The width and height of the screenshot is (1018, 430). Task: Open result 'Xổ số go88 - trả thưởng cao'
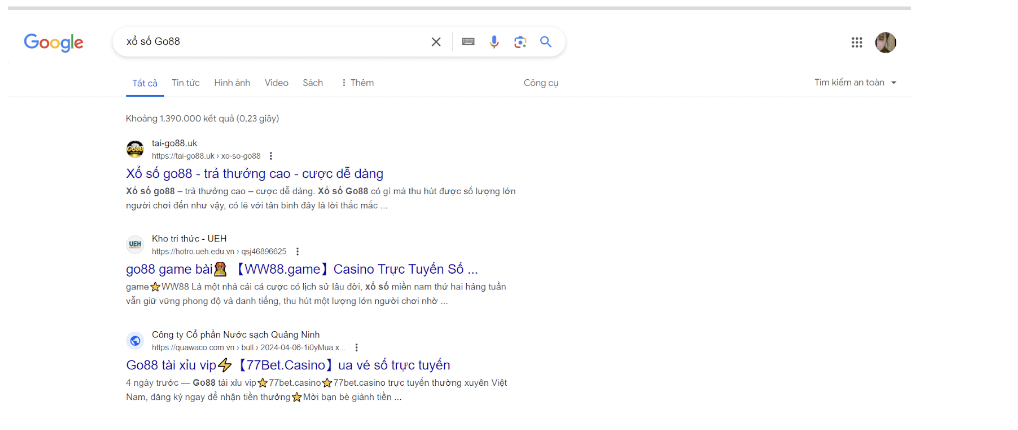point(254,173)
